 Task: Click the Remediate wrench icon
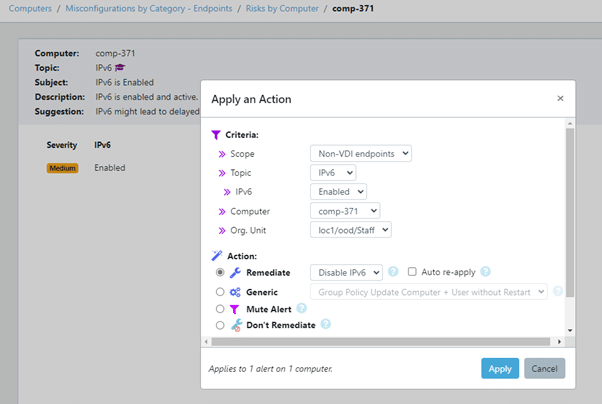coord(235,272)
